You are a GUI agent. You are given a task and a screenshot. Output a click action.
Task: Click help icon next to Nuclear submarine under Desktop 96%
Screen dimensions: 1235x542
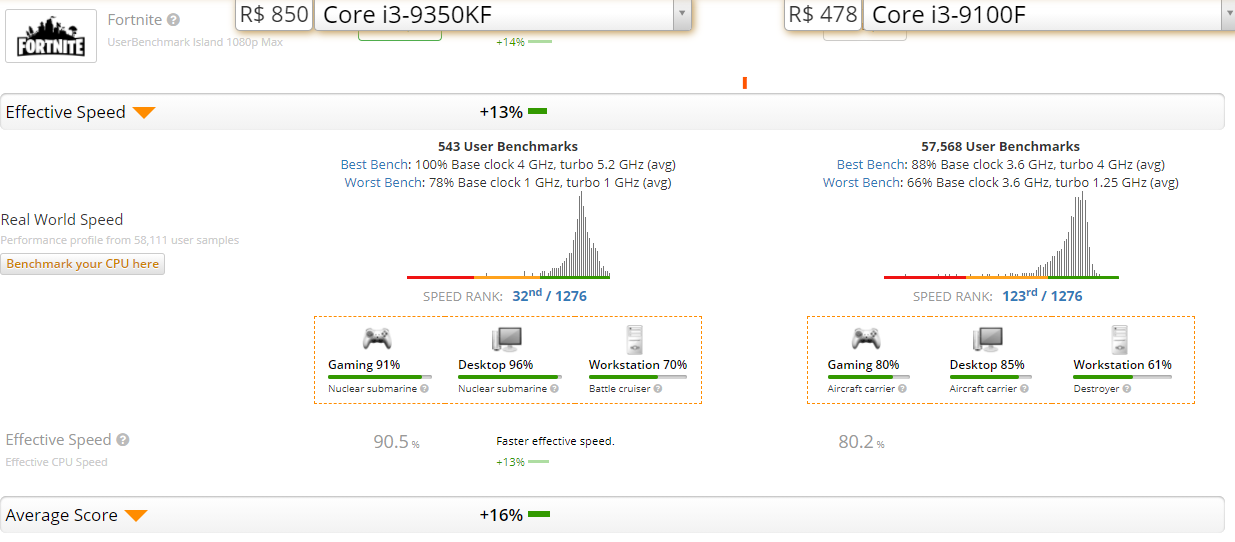click(555, 389)
